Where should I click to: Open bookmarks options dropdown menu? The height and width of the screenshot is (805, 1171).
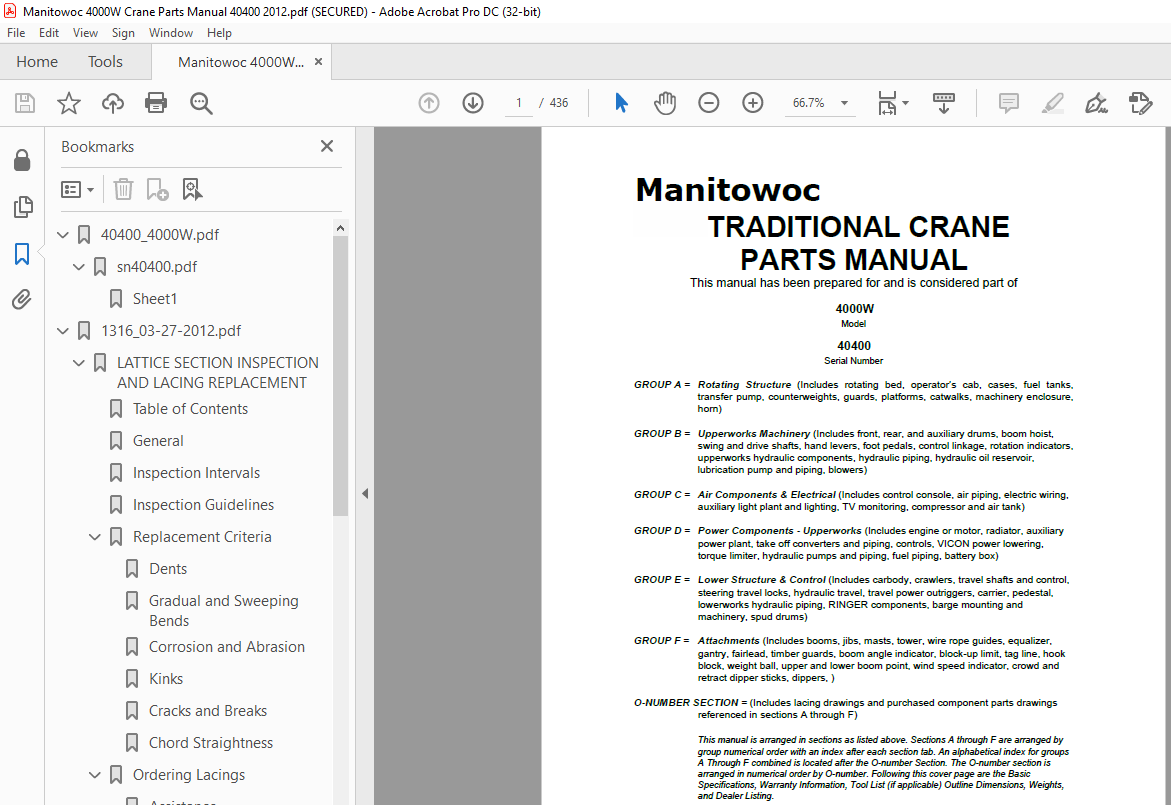(78, 190)
